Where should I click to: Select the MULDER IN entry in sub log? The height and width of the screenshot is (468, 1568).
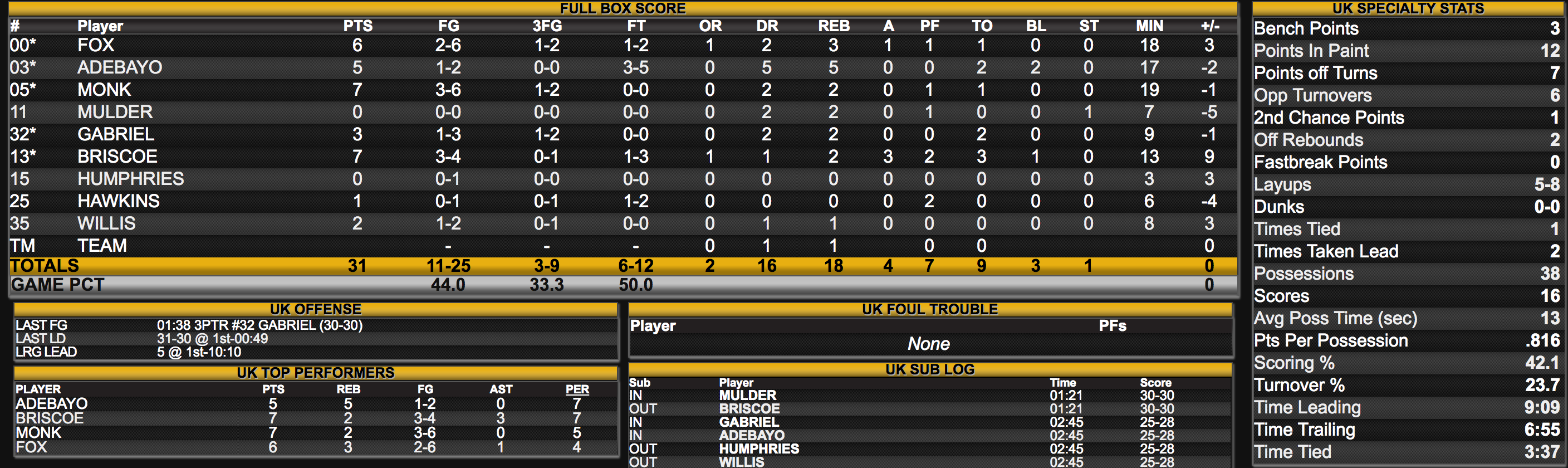(x=930, y=396)
